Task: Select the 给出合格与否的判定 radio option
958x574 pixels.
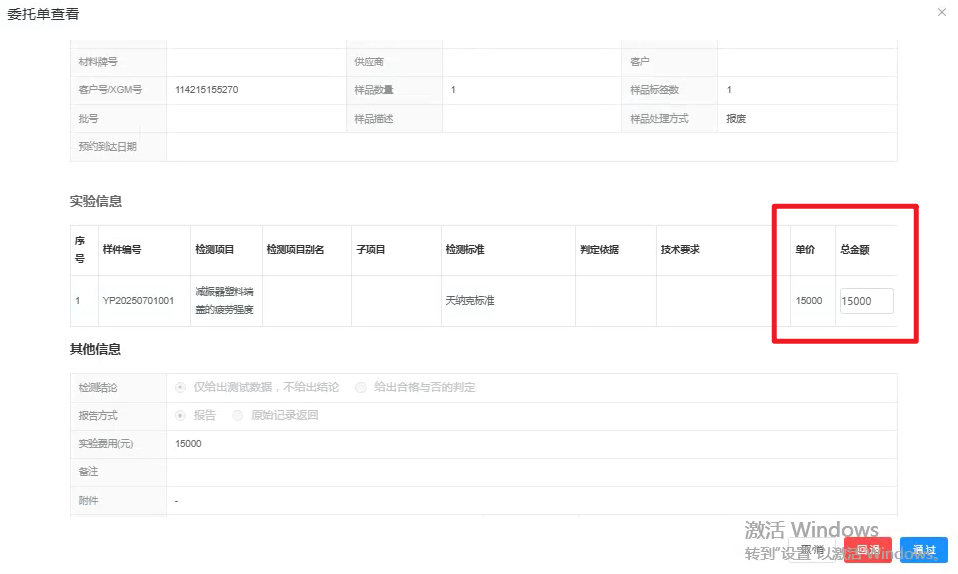Action: (361, 387)
